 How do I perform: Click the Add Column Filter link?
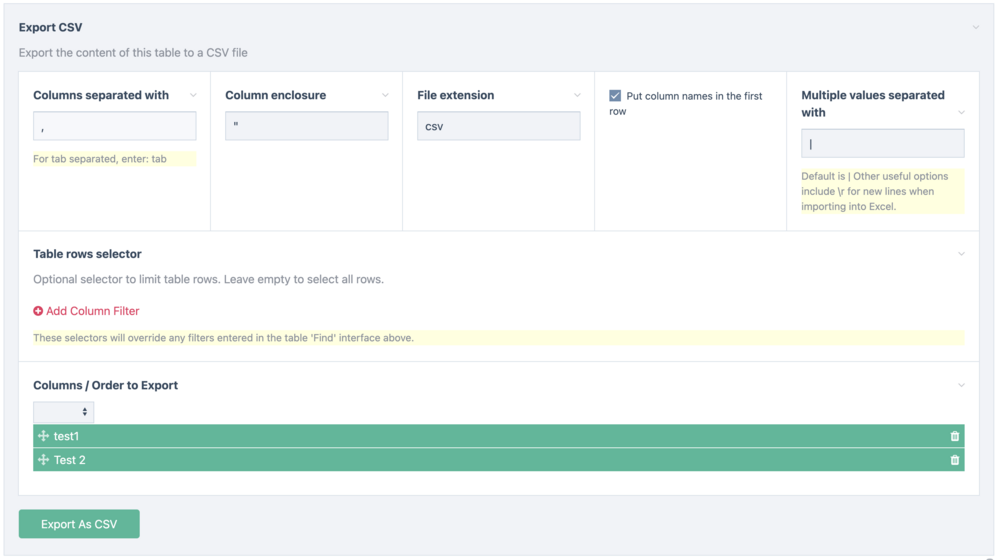click(92, 311)
